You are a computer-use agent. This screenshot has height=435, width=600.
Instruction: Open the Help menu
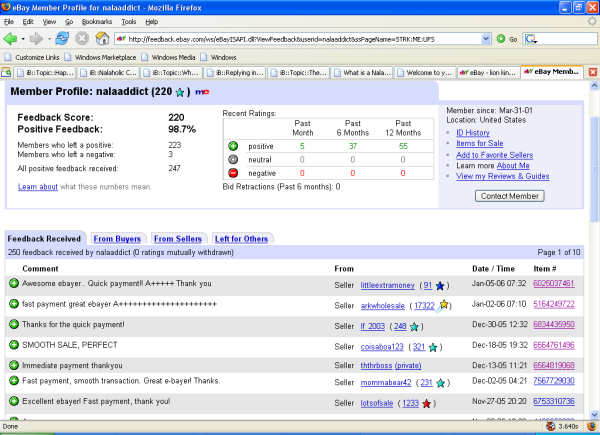point(152,22)
